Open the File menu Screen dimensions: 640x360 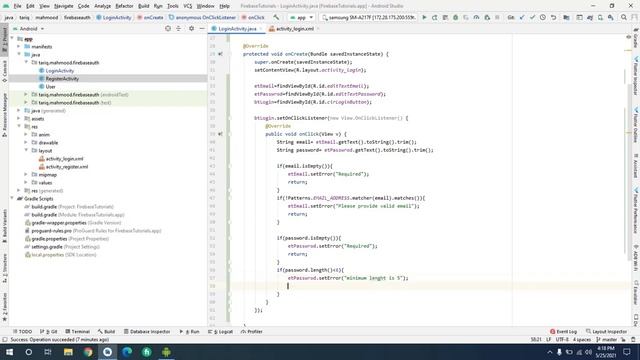tap(17, 6)
